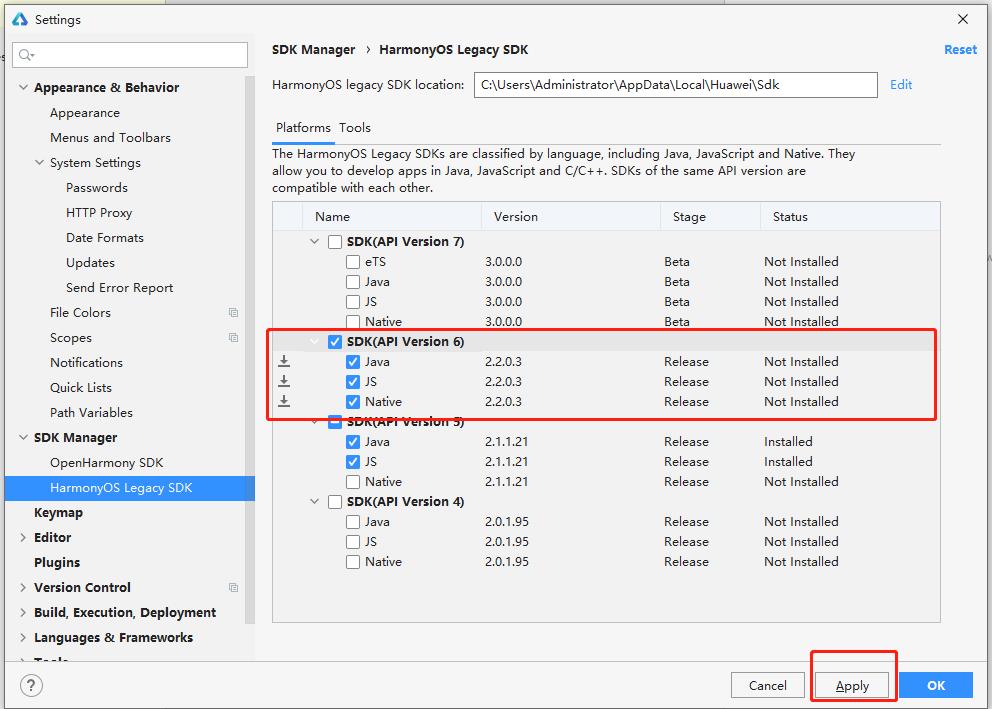
Task: Switch to the Platforms tab
Action: click(x=303, y=128)
